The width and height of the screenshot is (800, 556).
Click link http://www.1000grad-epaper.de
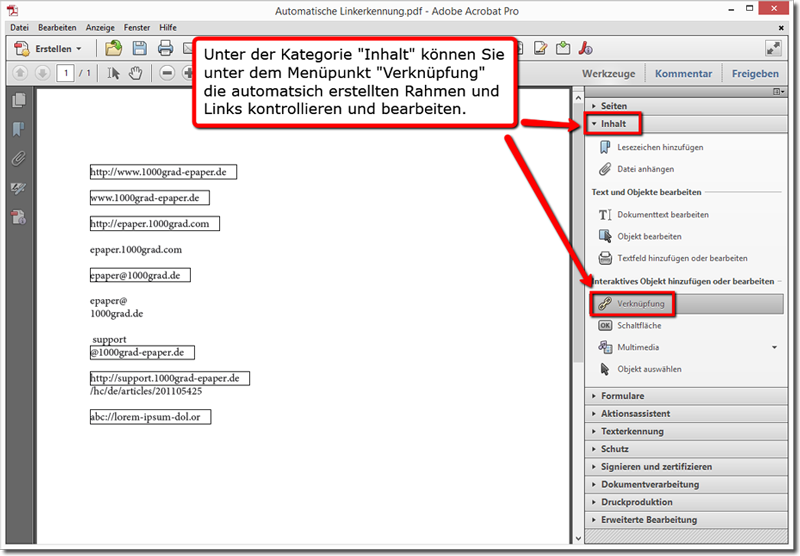[x=163, y=172]
